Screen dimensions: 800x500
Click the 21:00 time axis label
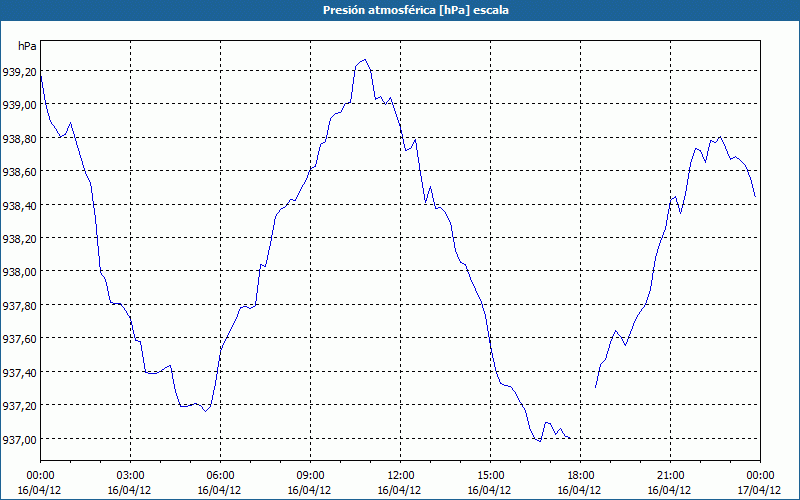[x=670, y=476]
